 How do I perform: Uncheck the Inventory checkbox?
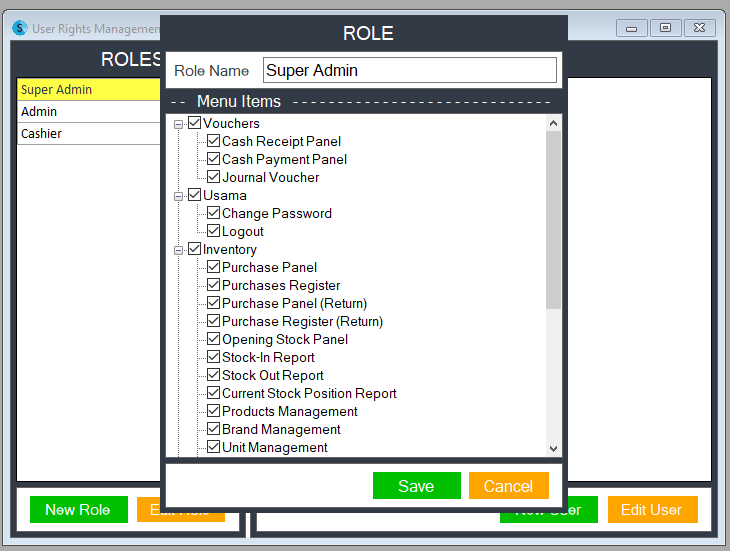pyautogui.click(x=194, y=249)
